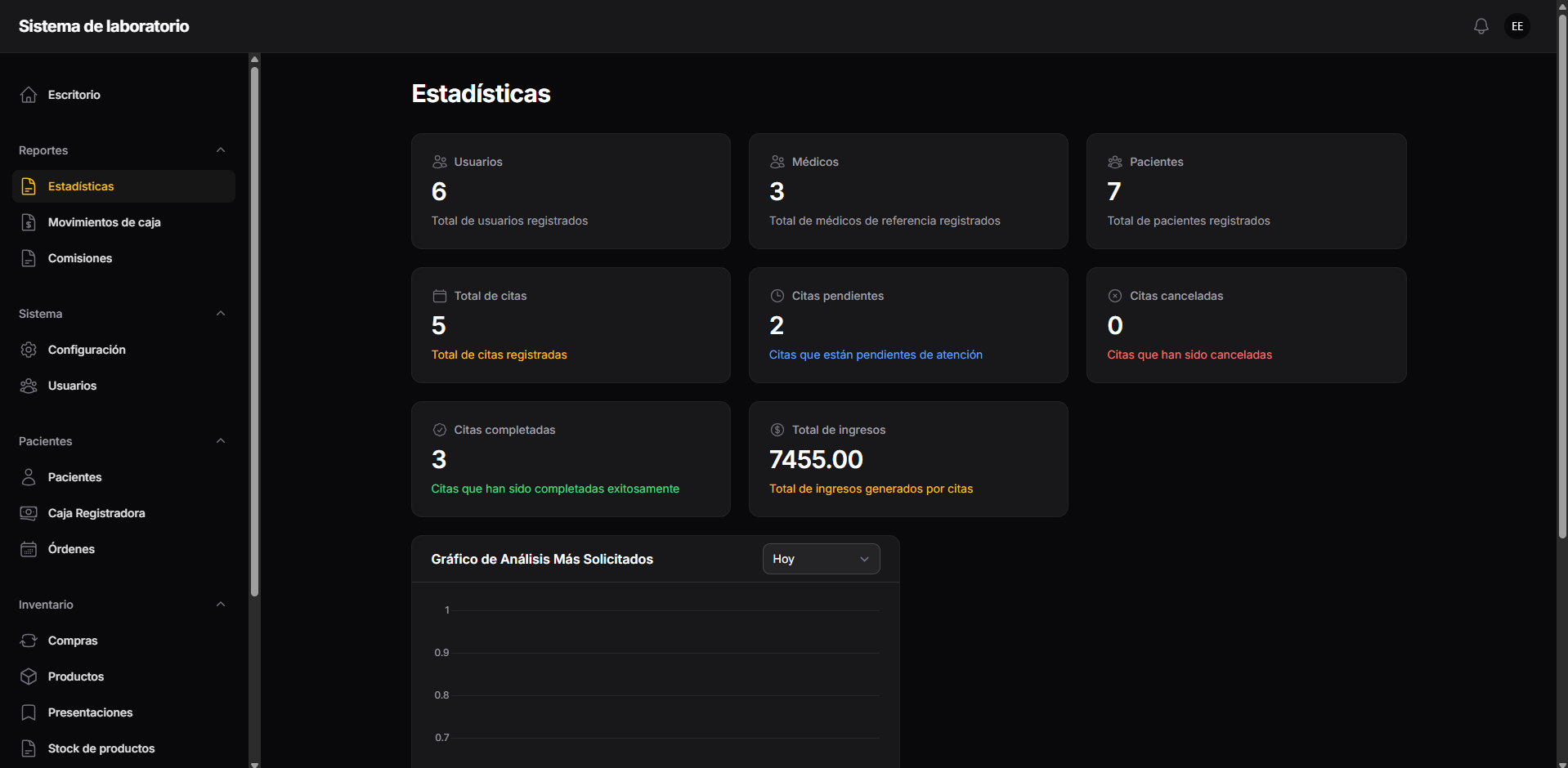
Task: Click the Productos box icon
Action: [x=29, y=676]
